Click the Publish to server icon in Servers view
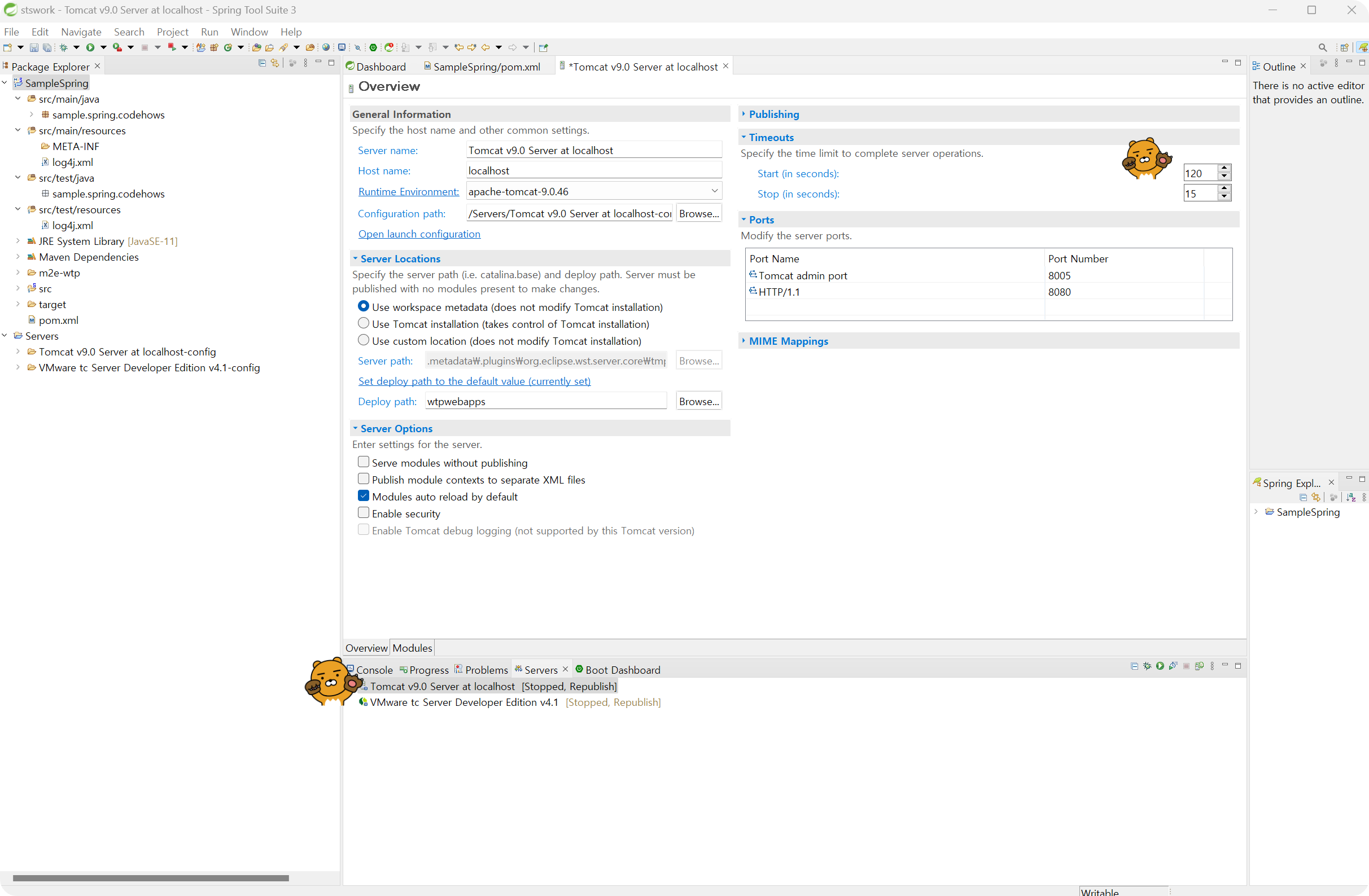 pos(1199,666)
